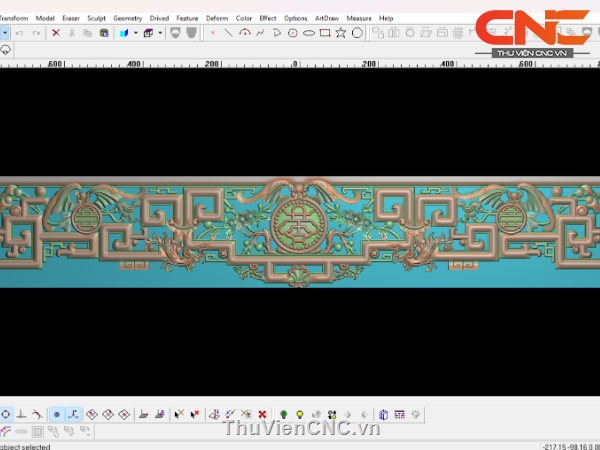Screen dimensions: 600x450
Task: Select the Arc drawing tool
Action: tap(244, 33)
